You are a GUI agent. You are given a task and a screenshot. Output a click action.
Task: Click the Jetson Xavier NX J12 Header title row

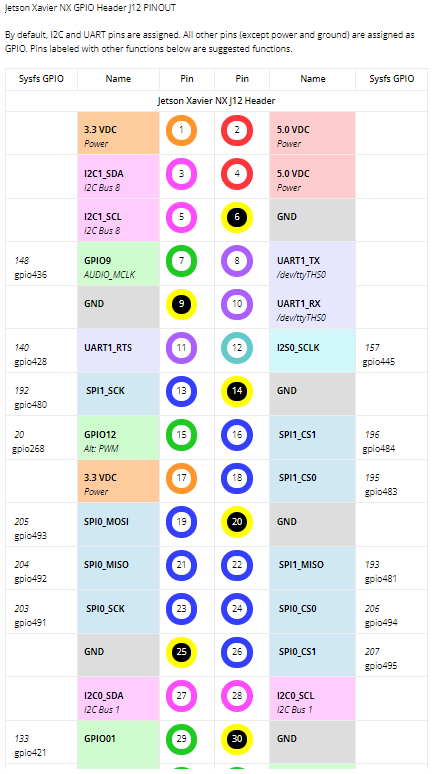216,101
